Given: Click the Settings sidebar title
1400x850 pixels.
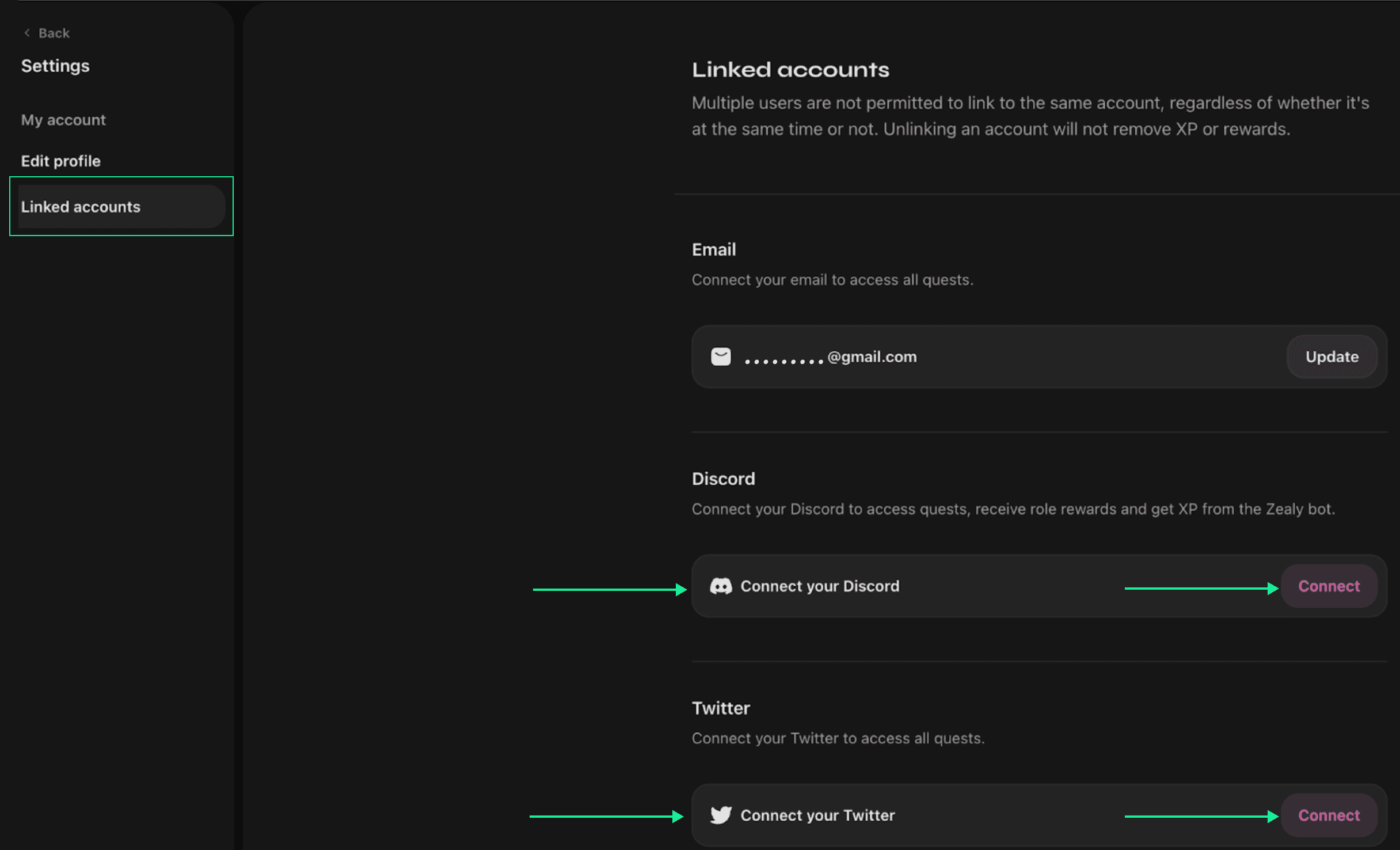Looking at the screenshot, I should pos(55,66).
